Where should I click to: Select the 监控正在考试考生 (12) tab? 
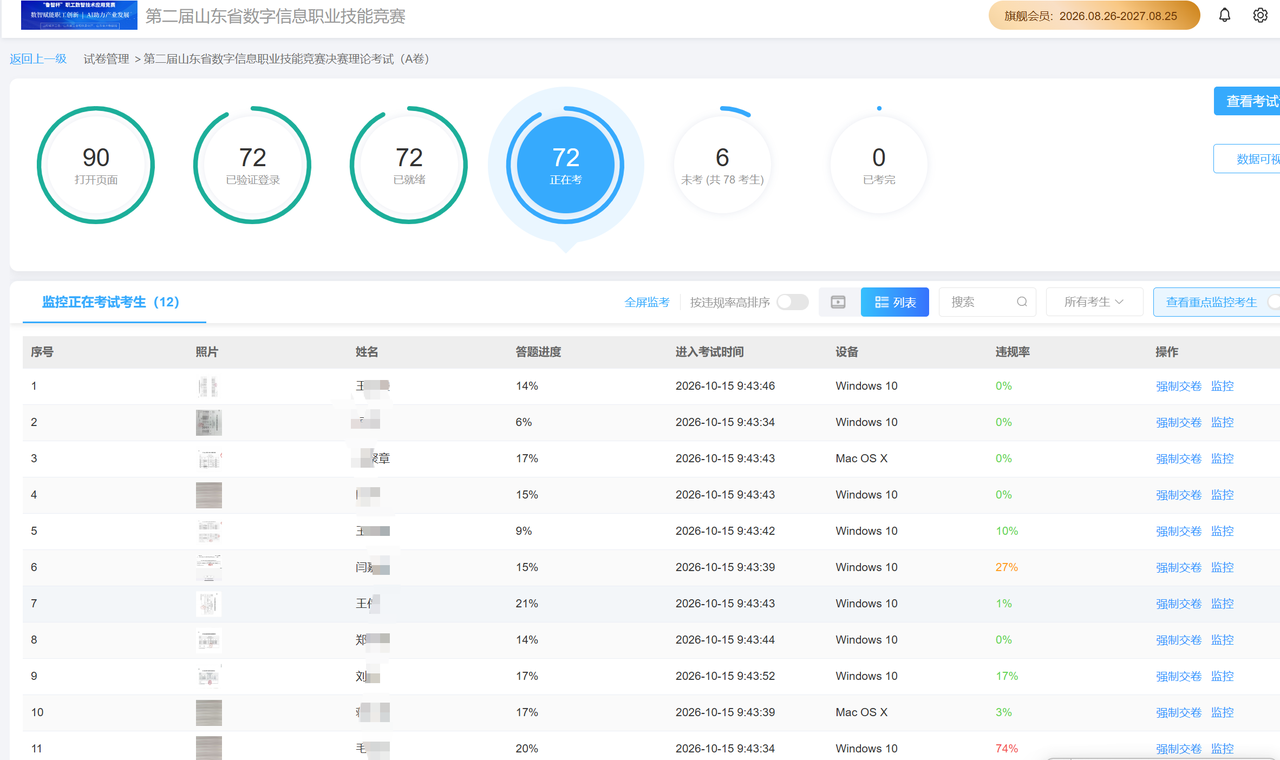111,302
